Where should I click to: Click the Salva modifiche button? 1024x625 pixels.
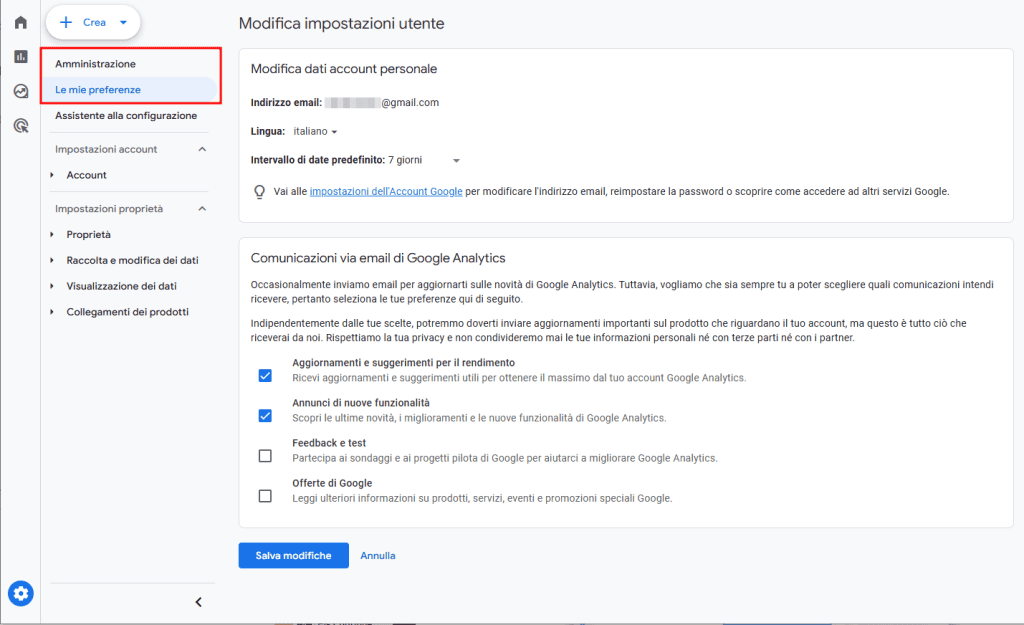coord(293,556)
